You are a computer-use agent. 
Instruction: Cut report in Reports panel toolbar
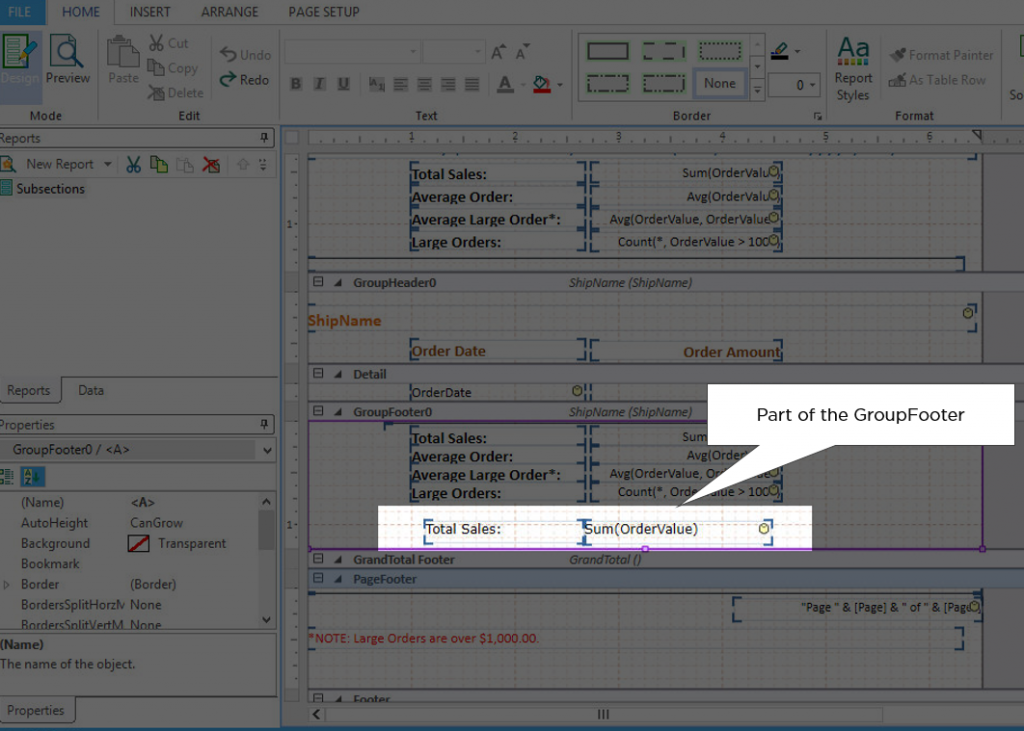point(133,165)
